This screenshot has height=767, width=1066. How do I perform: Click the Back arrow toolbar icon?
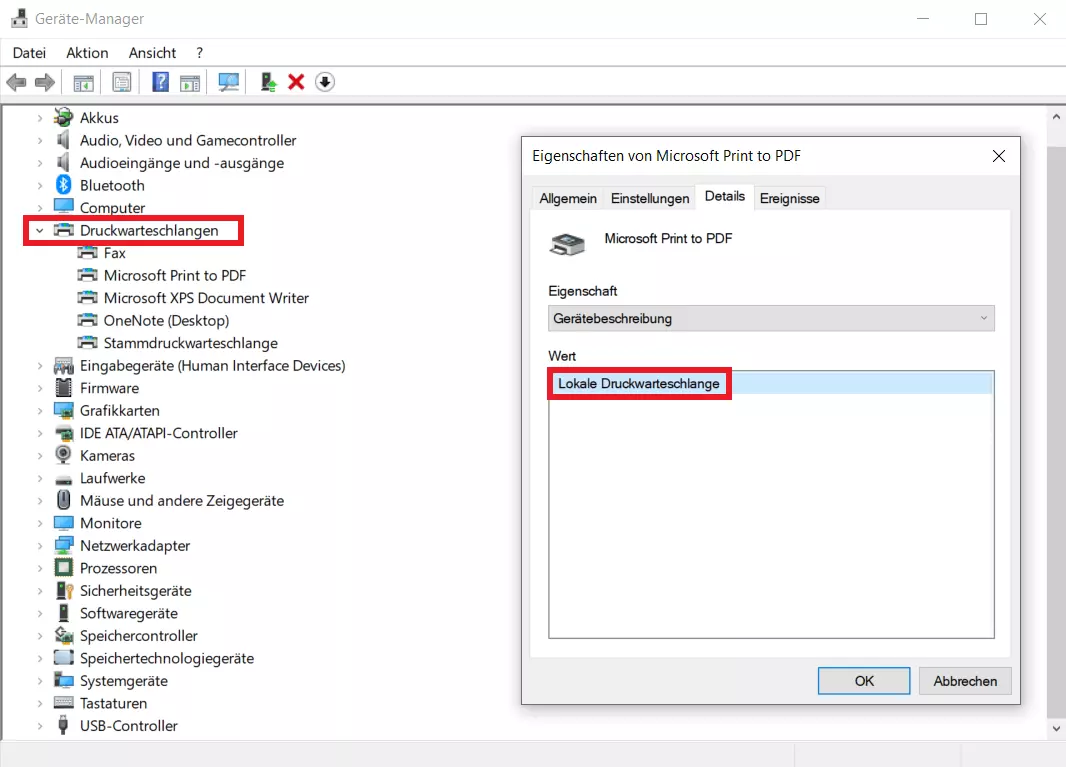pyautogui.click(x=16, y=82)
